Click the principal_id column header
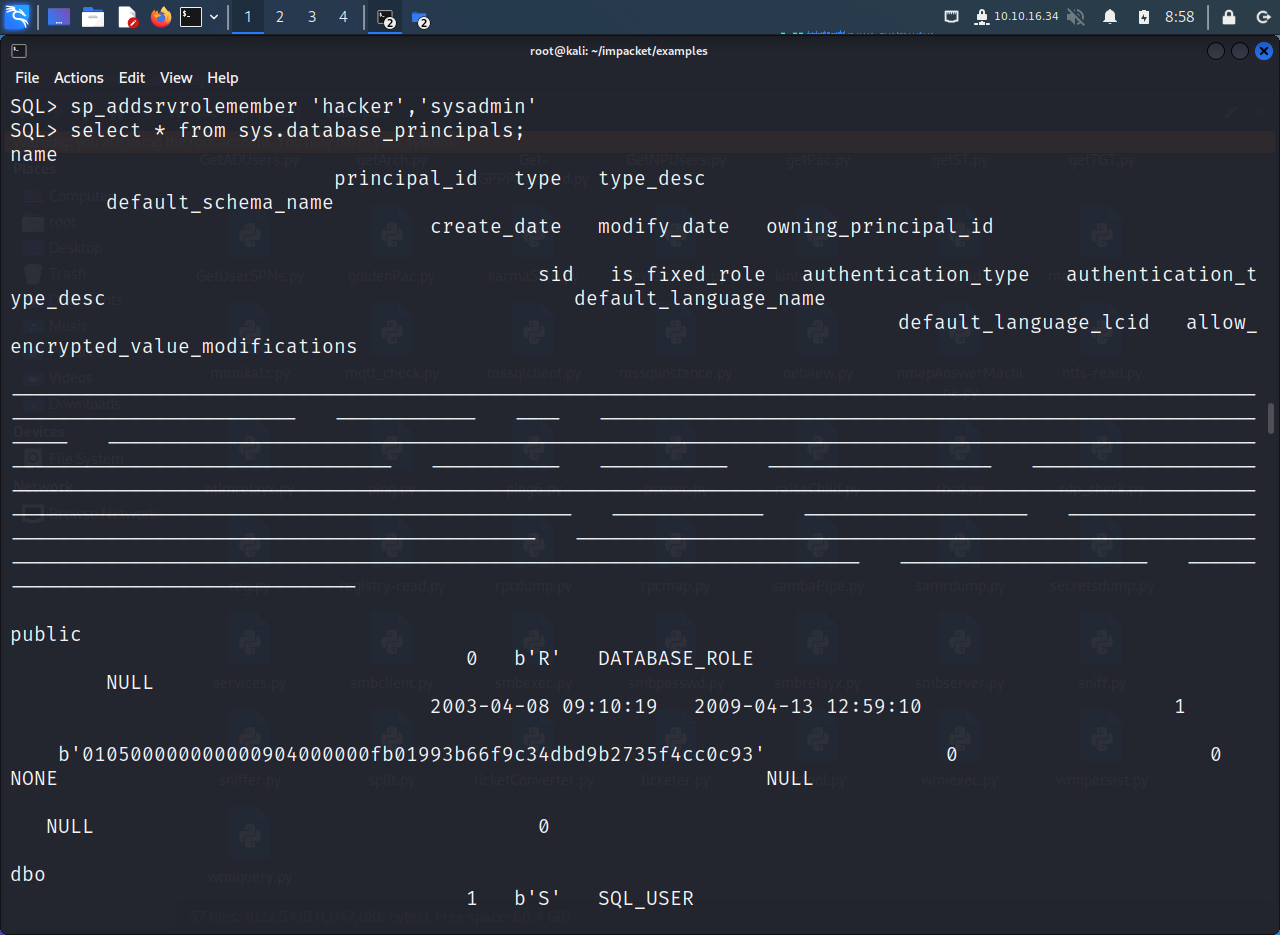 click(406, 178)
